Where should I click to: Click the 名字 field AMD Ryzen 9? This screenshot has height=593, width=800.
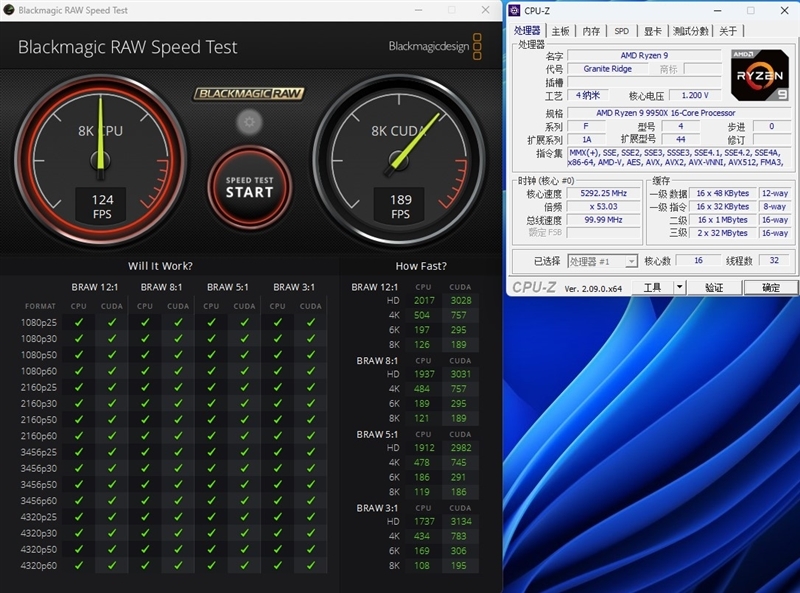pos(644,55)
